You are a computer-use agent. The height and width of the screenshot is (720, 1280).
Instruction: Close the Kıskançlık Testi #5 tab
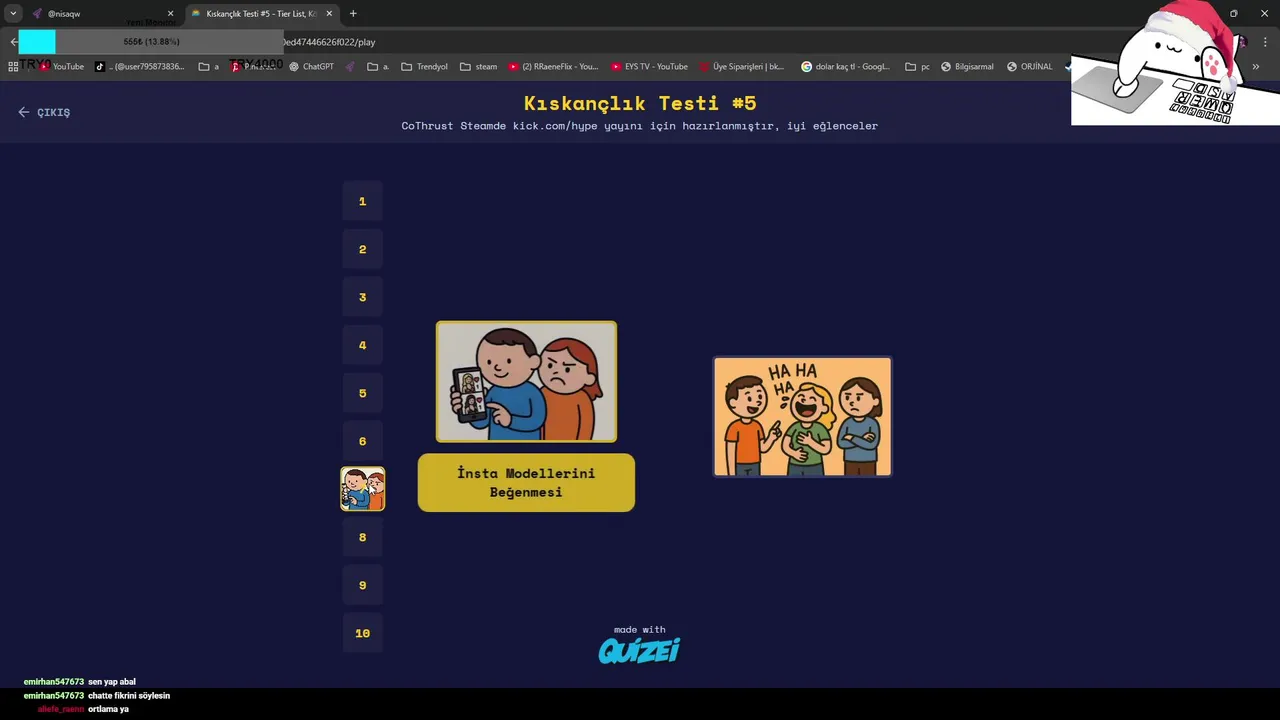pos(329,14)
